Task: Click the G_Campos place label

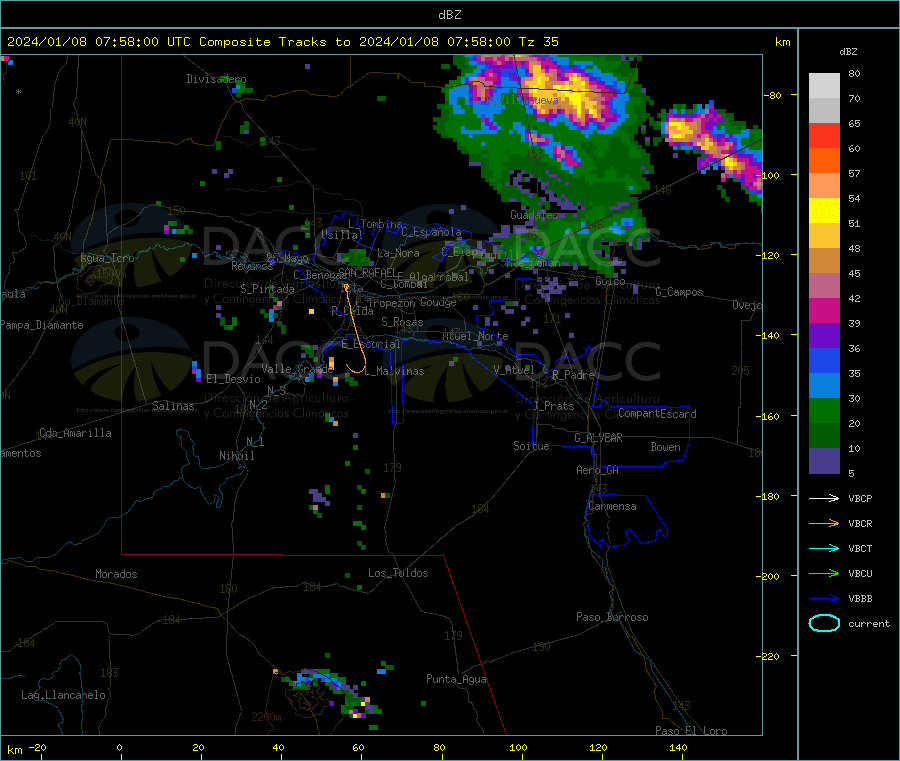Action: (x=680, y=292)
